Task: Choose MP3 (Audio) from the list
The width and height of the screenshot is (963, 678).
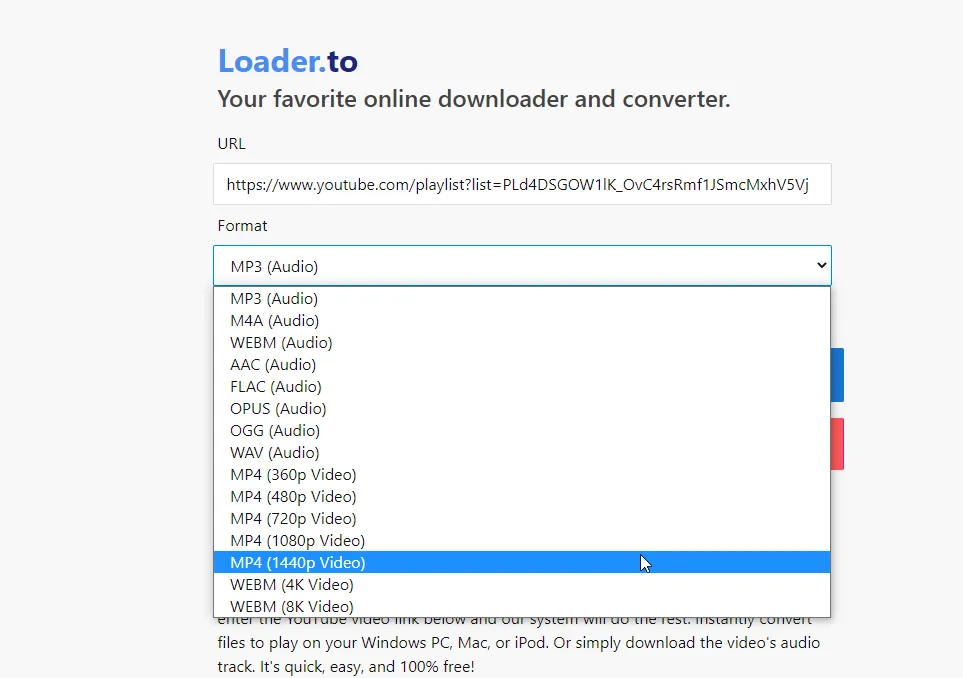Action: click(x=522, y=298)
